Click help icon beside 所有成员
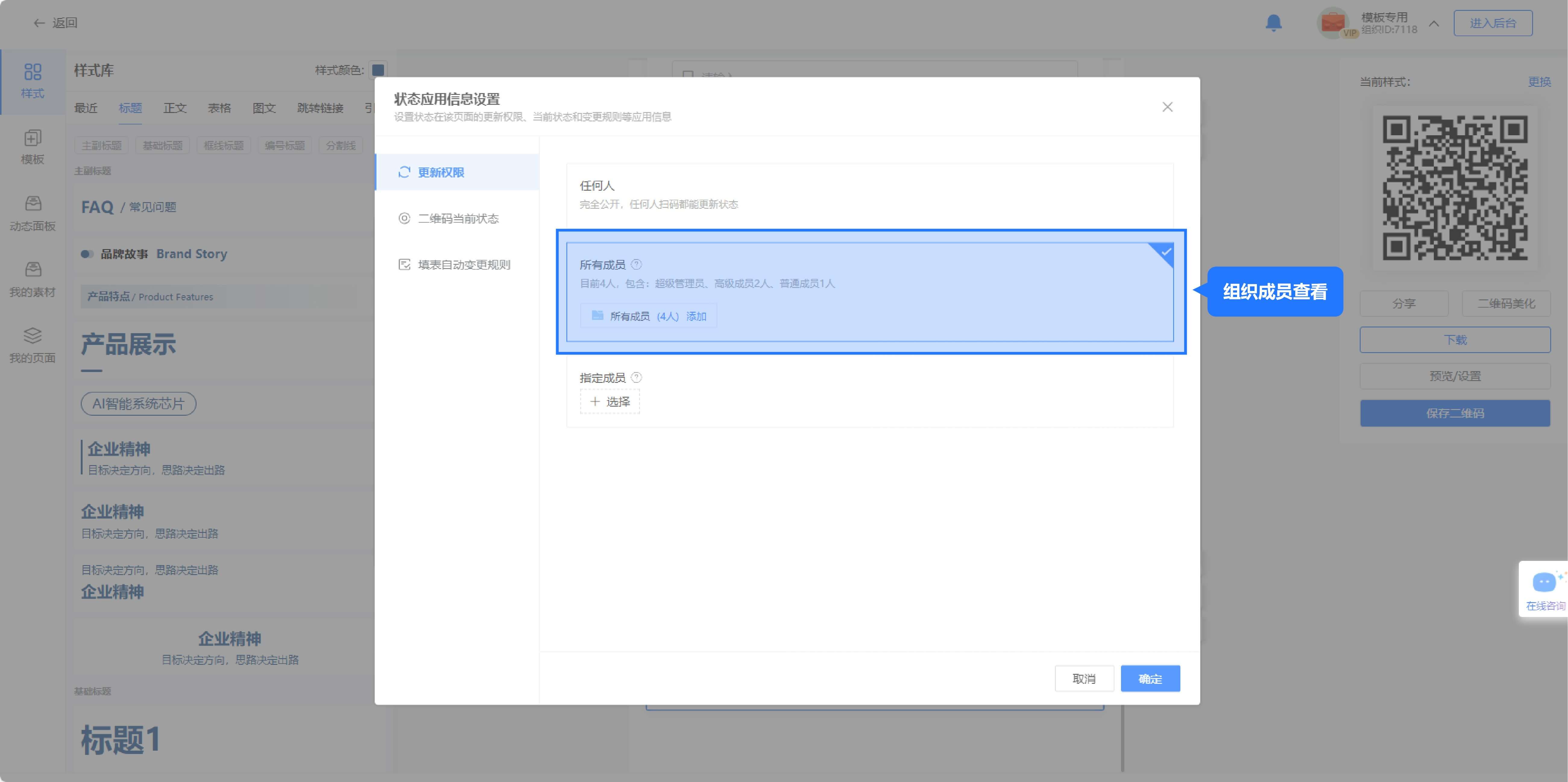The height and width of the screenshot is (782, 1568). pos(636,264)
